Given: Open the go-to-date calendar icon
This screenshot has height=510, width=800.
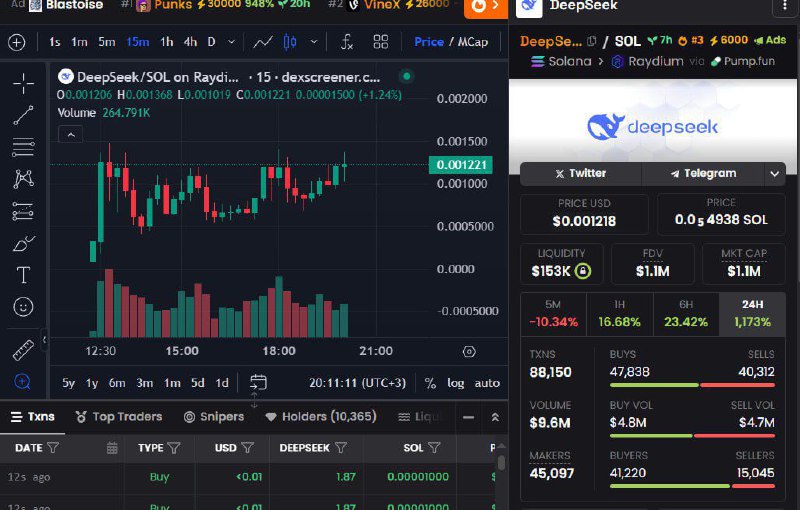Looking at the screenshot, I should 258,382.
